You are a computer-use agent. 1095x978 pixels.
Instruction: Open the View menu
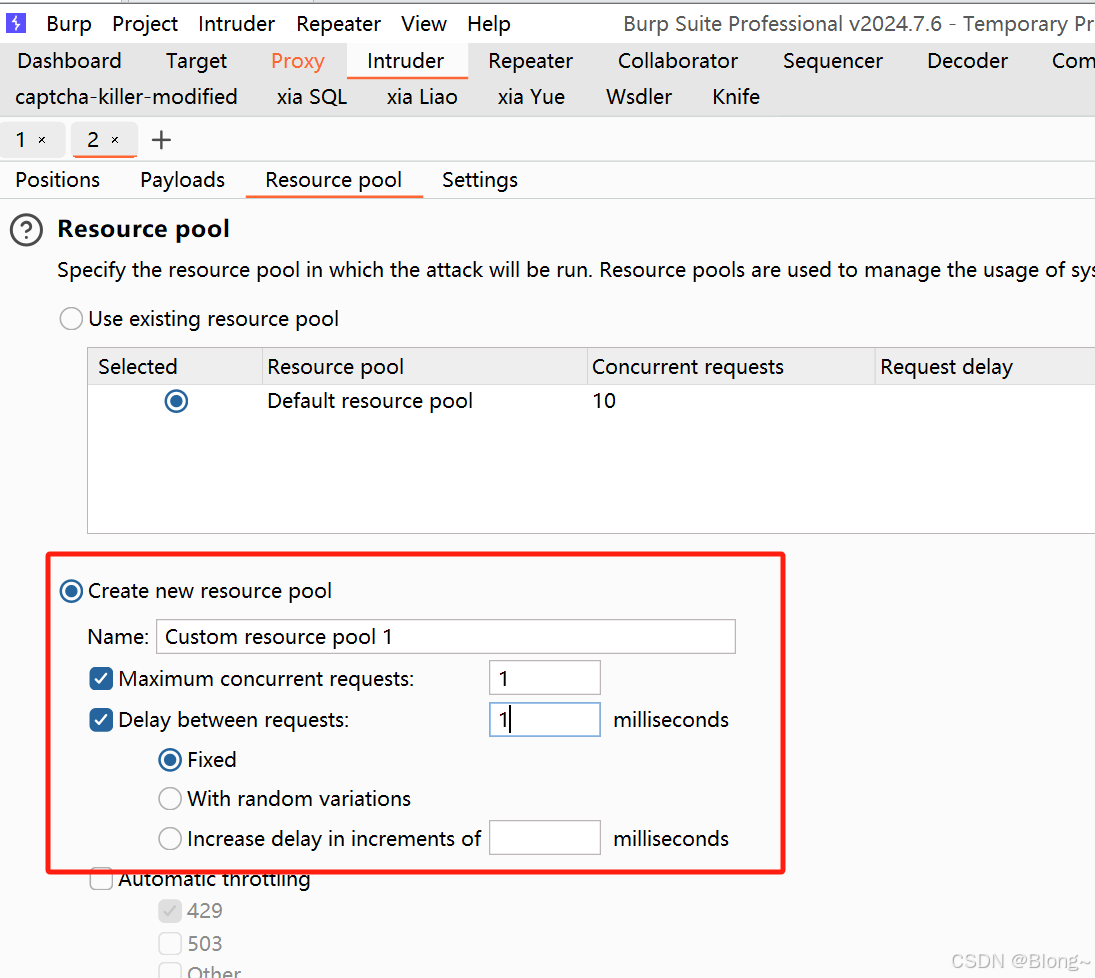423,24
